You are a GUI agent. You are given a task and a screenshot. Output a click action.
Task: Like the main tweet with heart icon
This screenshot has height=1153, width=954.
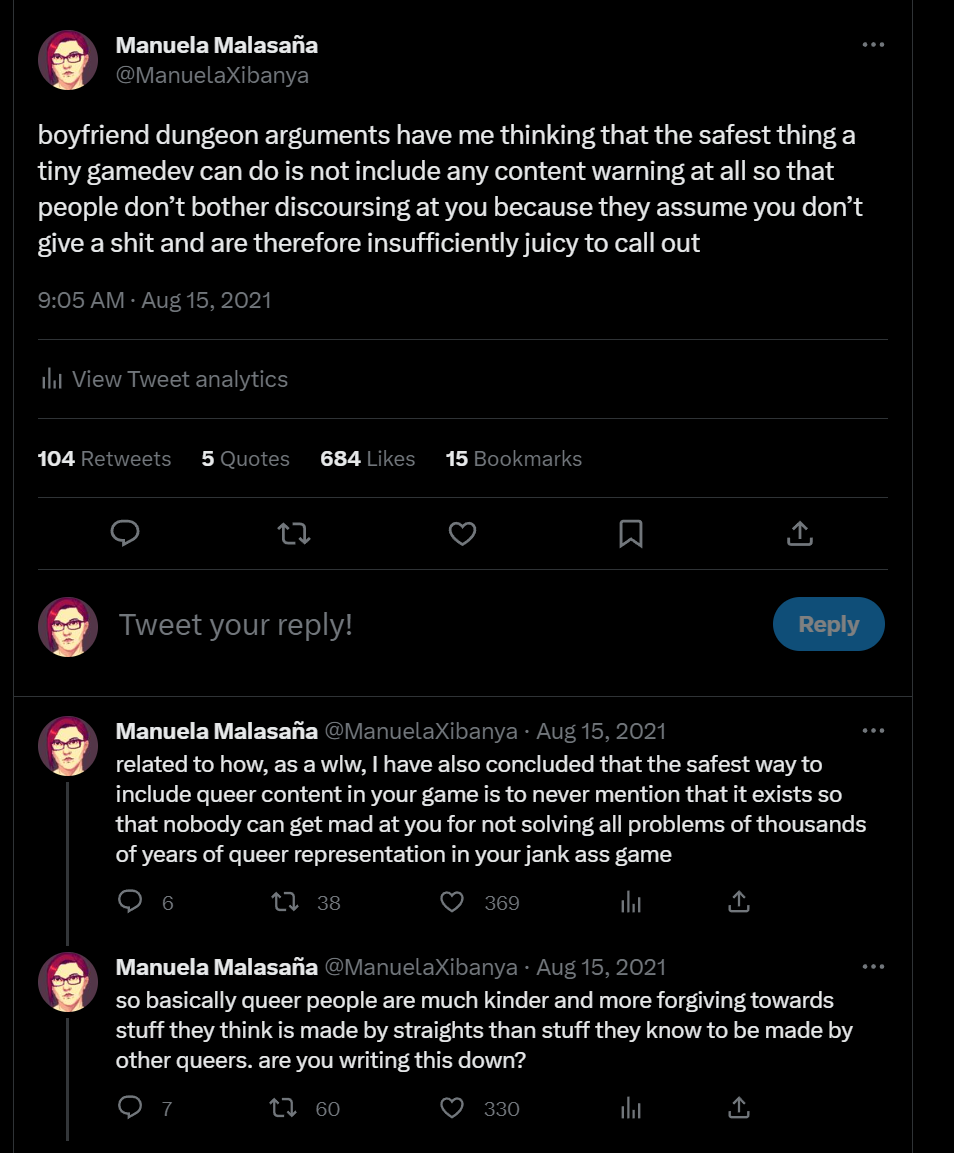[463, 533]
